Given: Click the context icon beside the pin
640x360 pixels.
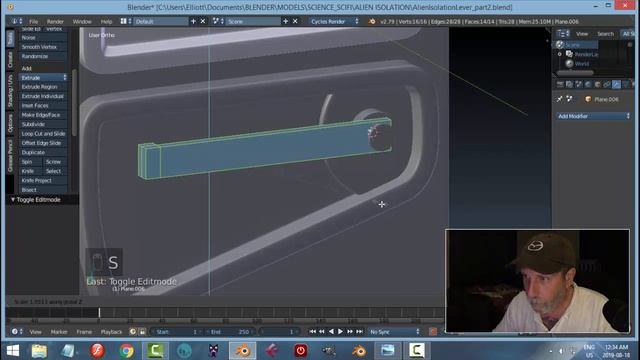Looking at the screenshot, I should point(569,99).
